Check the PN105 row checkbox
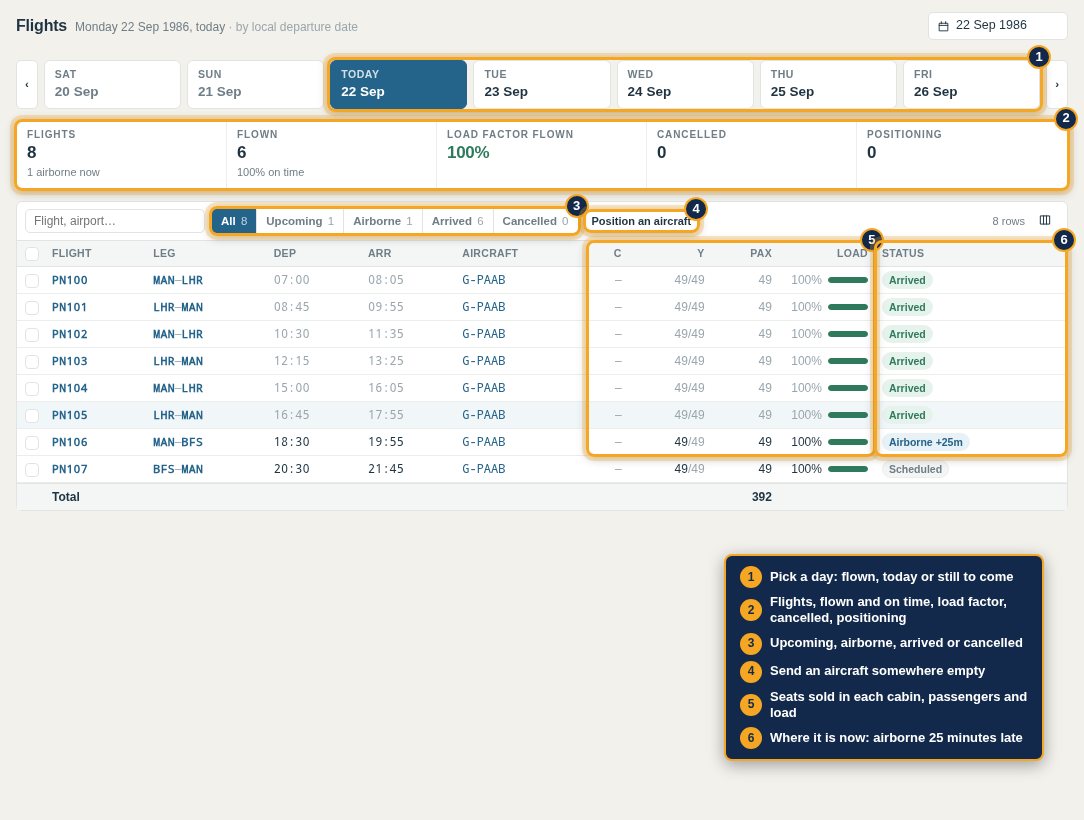This screenshot has height=820, width=1084. pos(32,416)
